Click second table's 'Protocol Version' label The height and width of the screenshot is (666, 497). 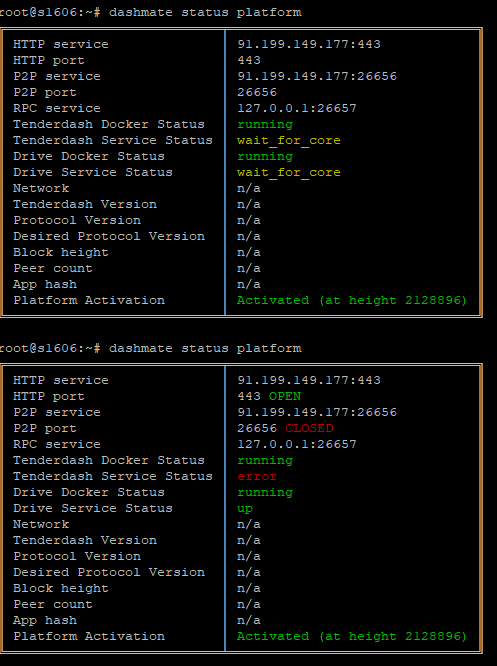point(77,556)
